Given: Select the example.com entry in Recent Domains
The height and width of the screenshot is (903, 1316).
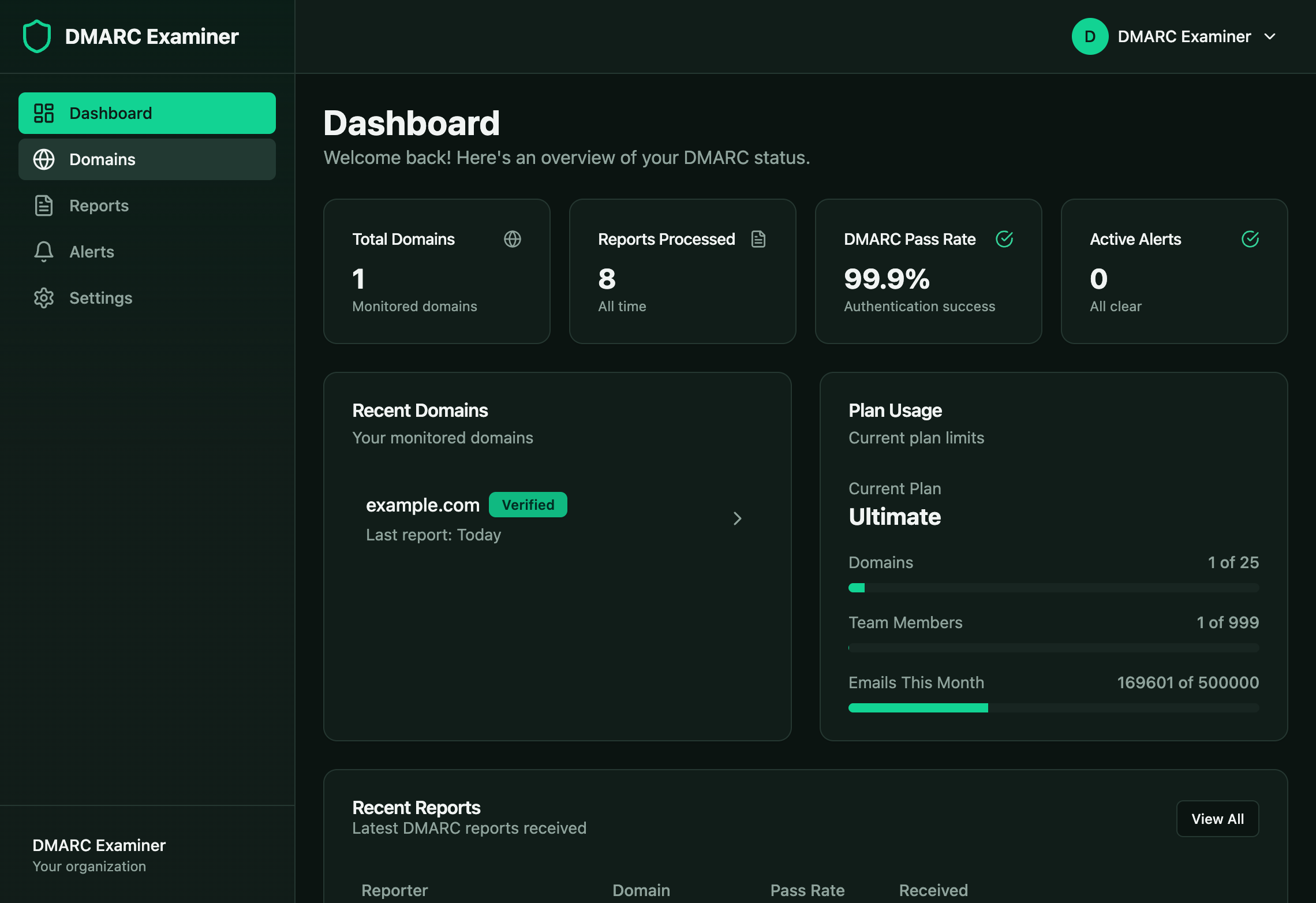Looking at the screenshot, I should (422, 505).
